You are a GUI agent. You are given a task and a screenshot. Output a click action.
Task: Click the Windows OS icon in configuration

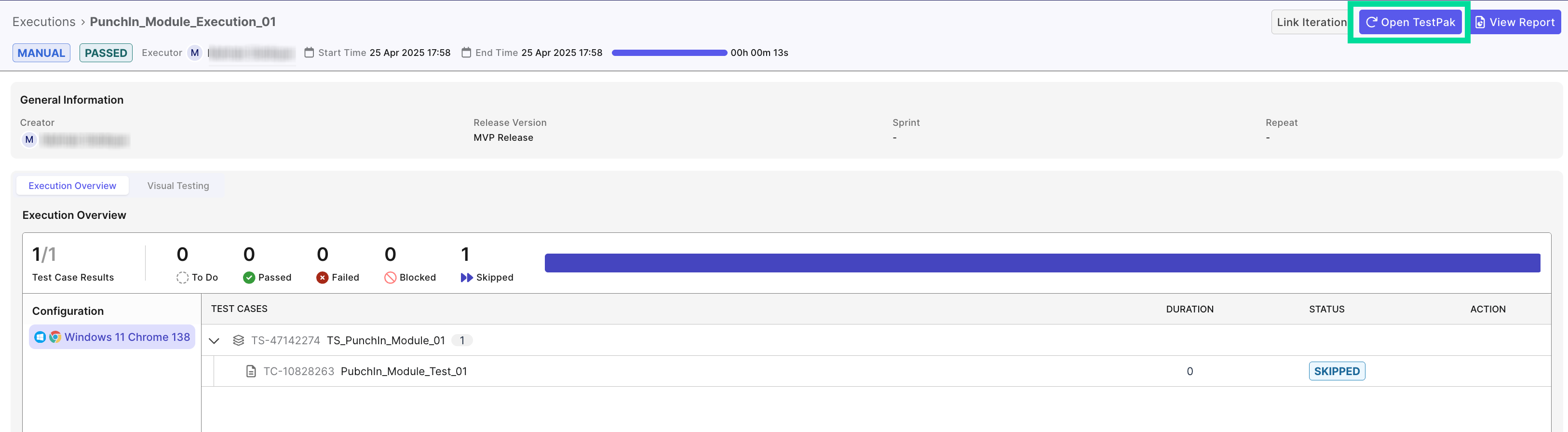(40, 337)
